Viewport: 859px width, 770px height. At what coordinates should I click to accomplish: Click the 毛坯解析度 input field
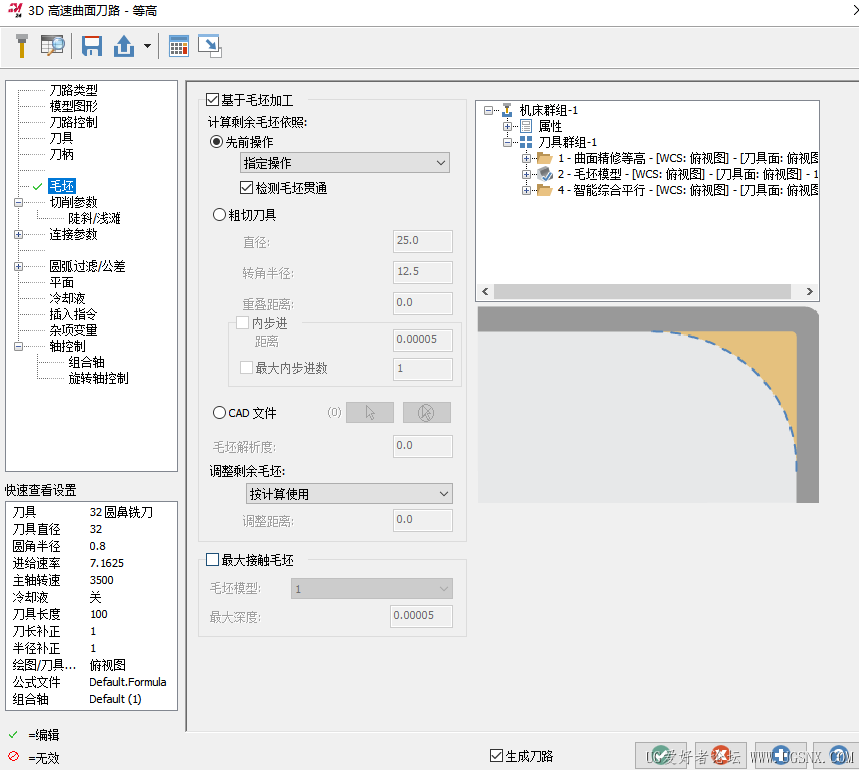coord(422,446)
